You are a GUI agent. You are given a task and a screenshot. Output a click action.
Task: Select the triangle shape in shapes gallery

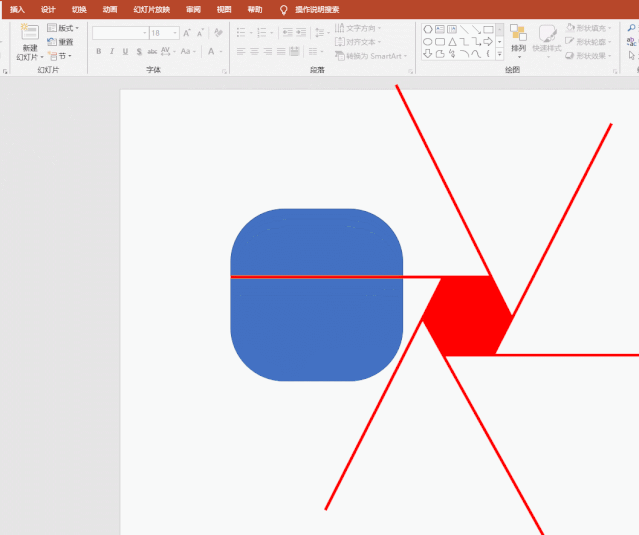pyautogui.click(x=452, y=42)
